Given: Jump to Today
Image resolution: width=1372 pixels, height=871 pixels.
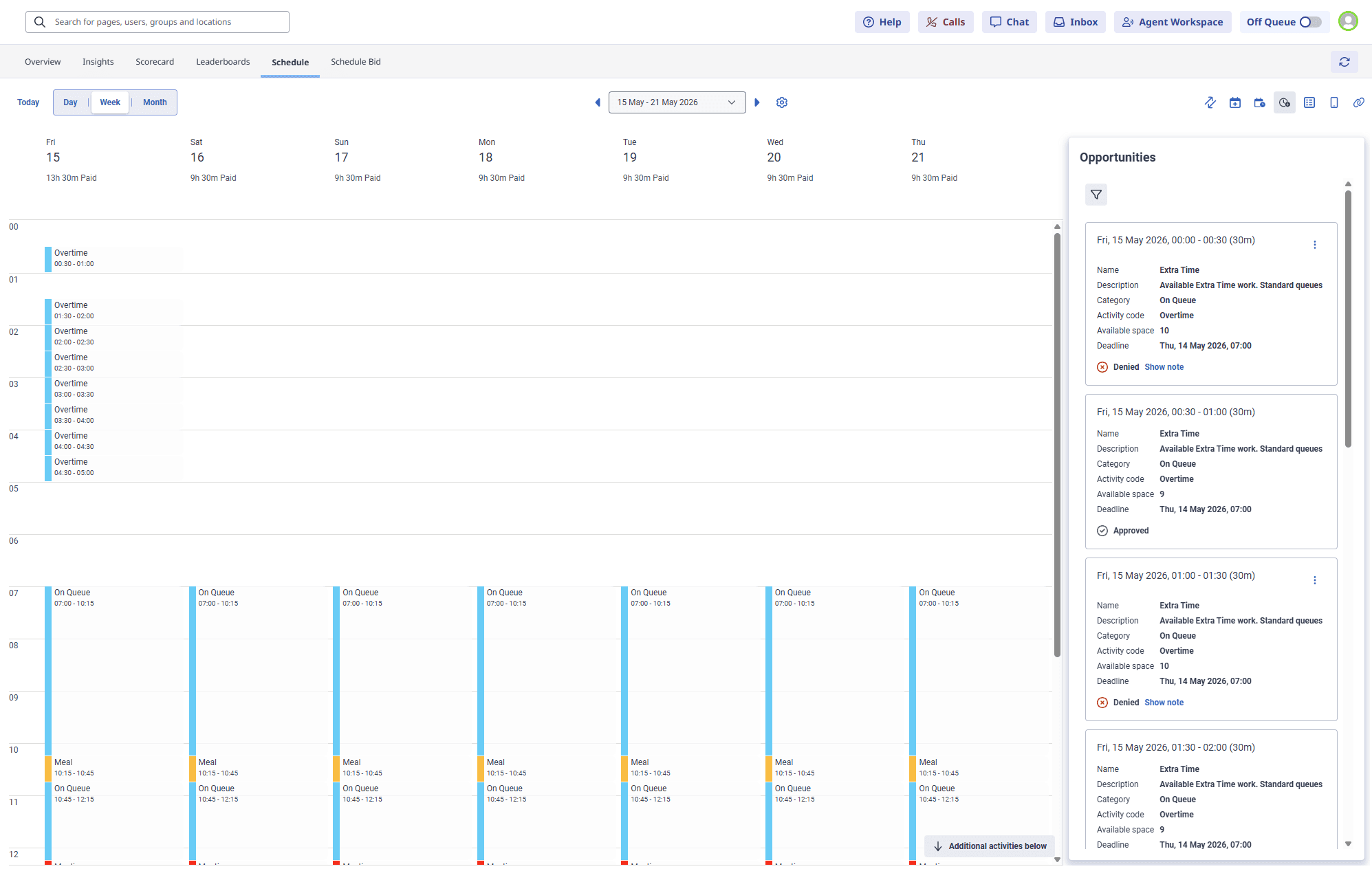Looking at the screenshot, I should coord(28,102).
